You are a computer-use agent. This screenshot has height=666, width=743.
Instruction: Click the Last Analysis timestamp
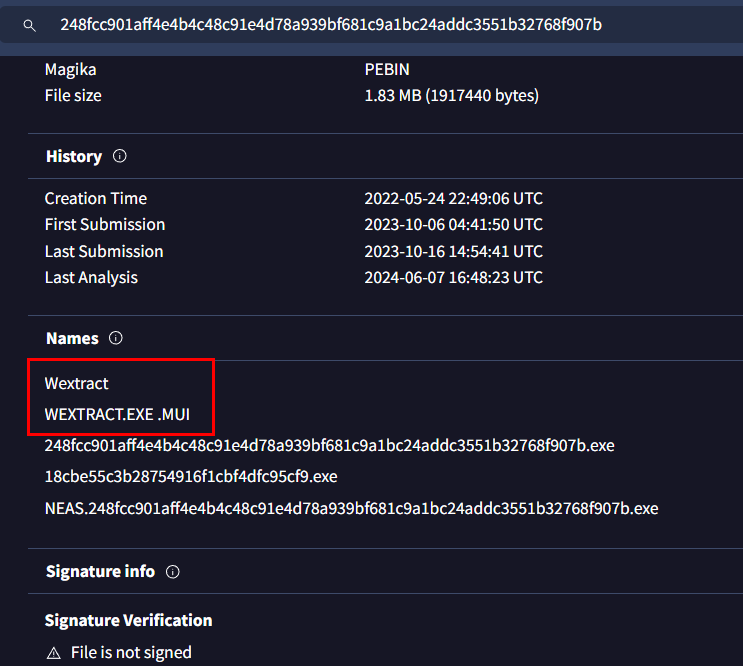453,277
